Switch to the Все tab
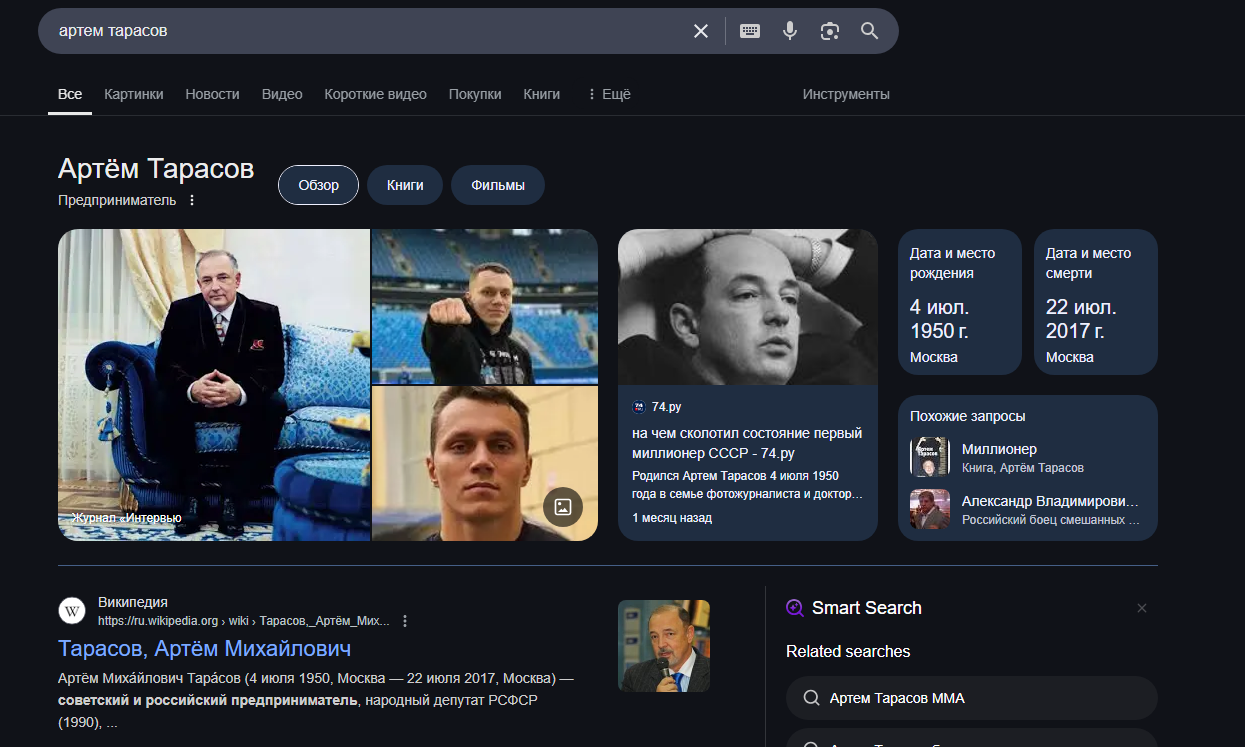Viewport: 1245px width, 747px height. pyautogui.click(x=70, y=94)
